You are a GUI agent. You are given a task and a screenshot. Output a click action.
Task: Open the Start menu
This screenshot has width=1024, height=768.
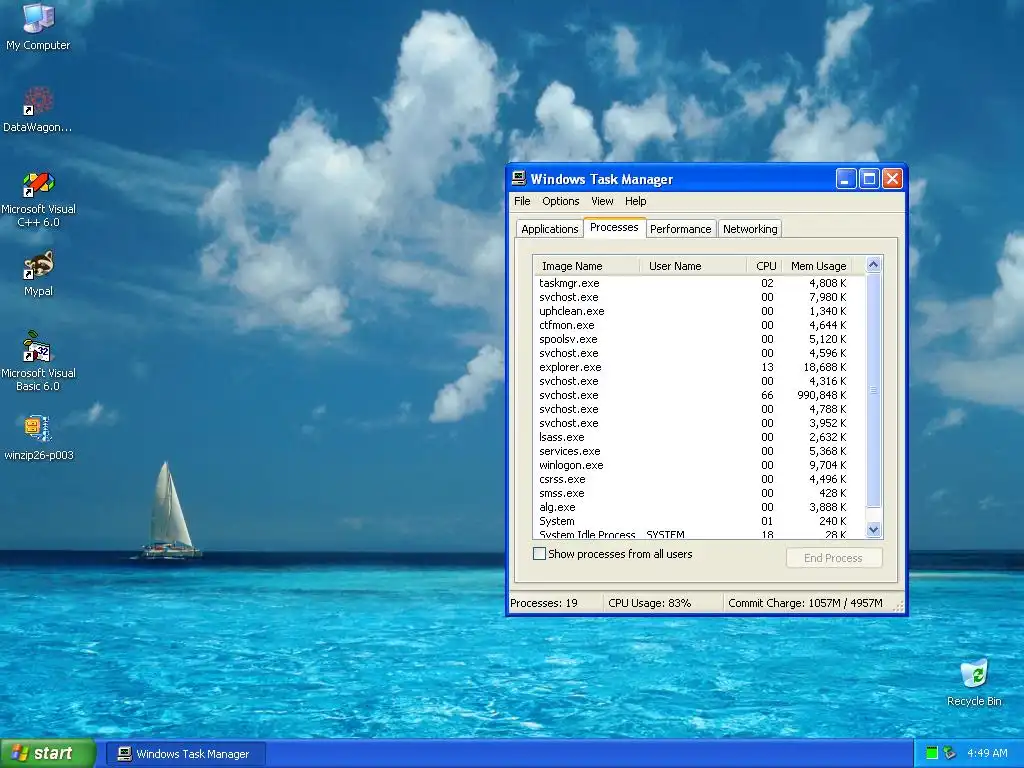(x=48, y=753)
